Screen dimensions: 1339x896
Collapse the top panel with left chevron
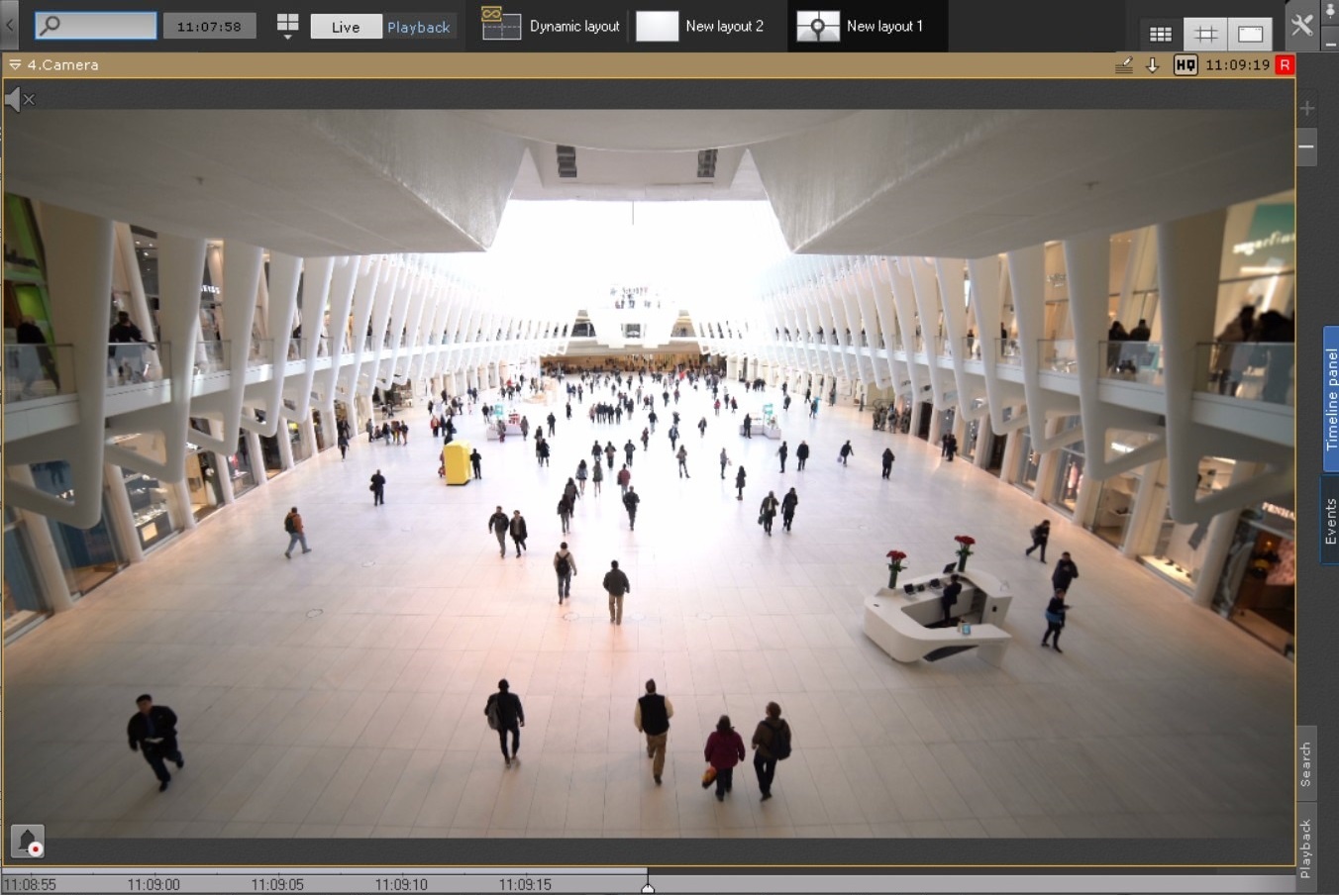tap(10, 26)
